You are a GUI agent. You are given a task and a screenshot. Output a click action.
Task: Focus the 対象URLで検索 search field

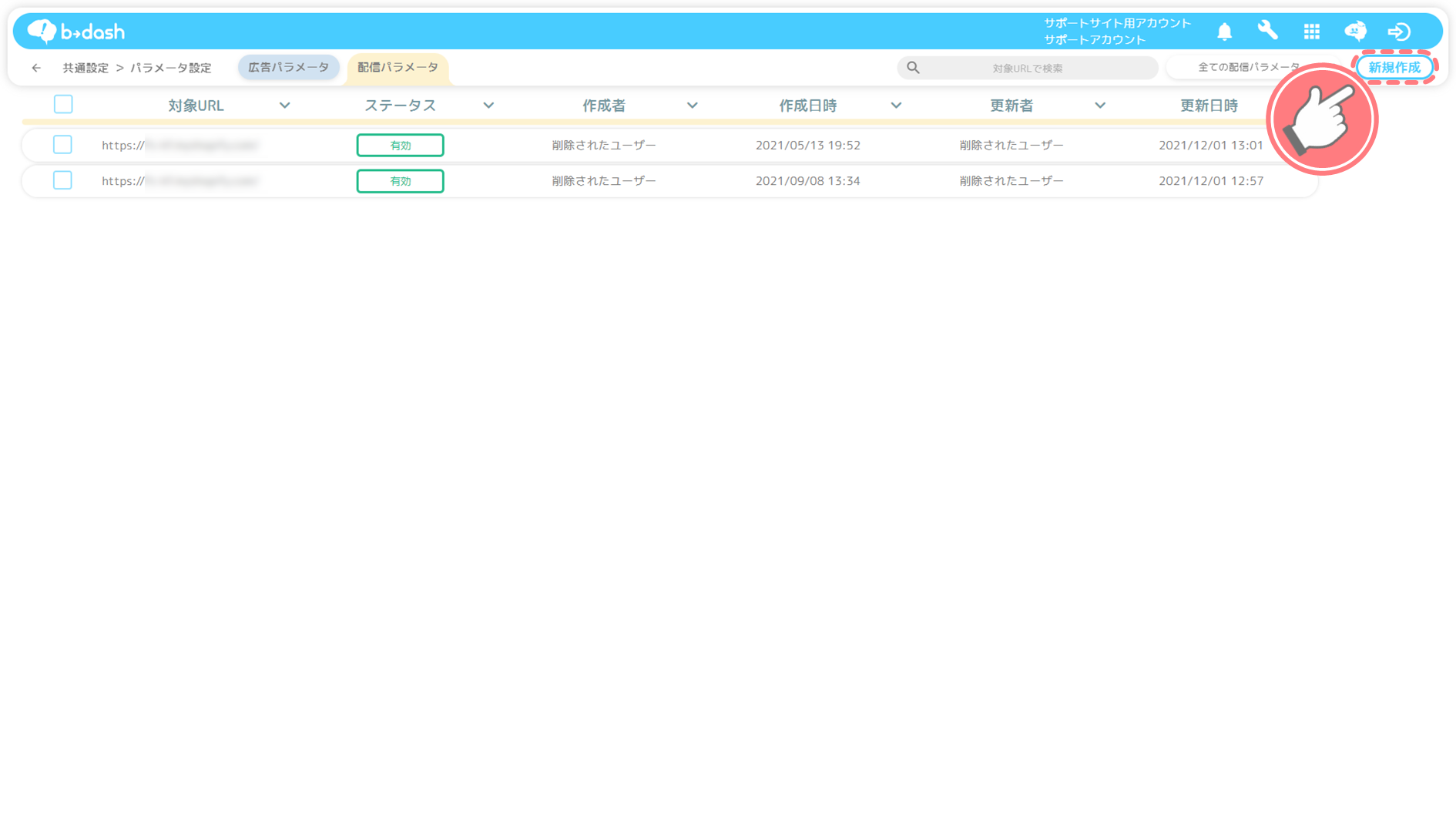click(x=1027, y=68)
